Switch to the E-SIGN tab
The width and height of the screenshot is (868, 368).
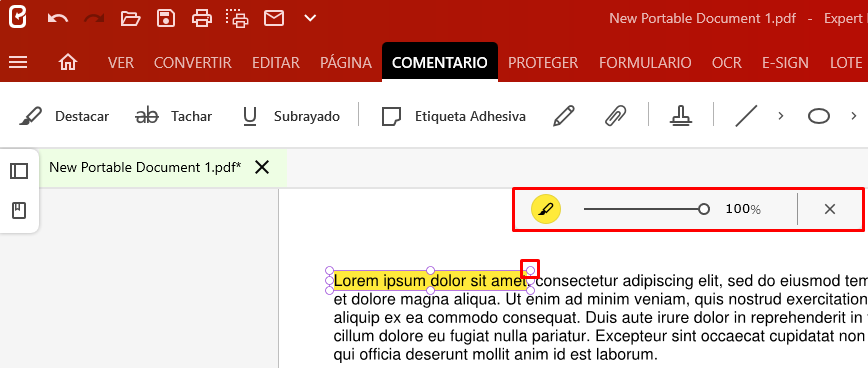pos(785,63)
